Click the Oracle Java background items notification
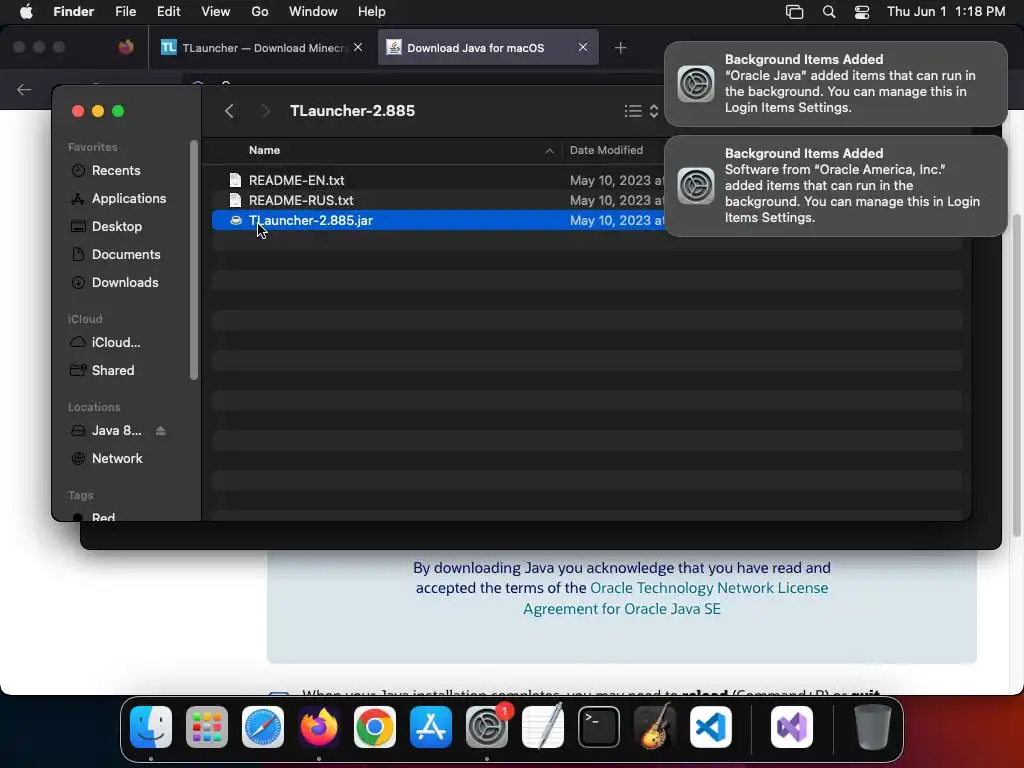 coord(835,84)
